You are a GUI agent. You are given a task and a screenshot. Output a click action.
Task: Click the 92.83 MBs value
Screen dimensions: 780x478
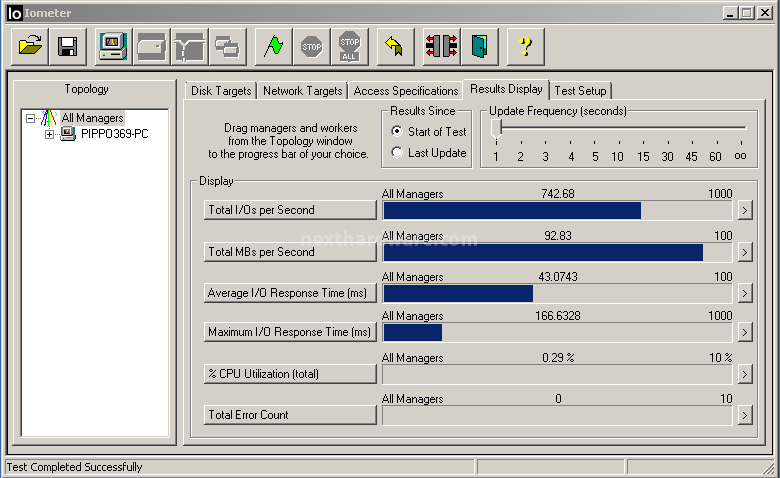click(558, 235)
